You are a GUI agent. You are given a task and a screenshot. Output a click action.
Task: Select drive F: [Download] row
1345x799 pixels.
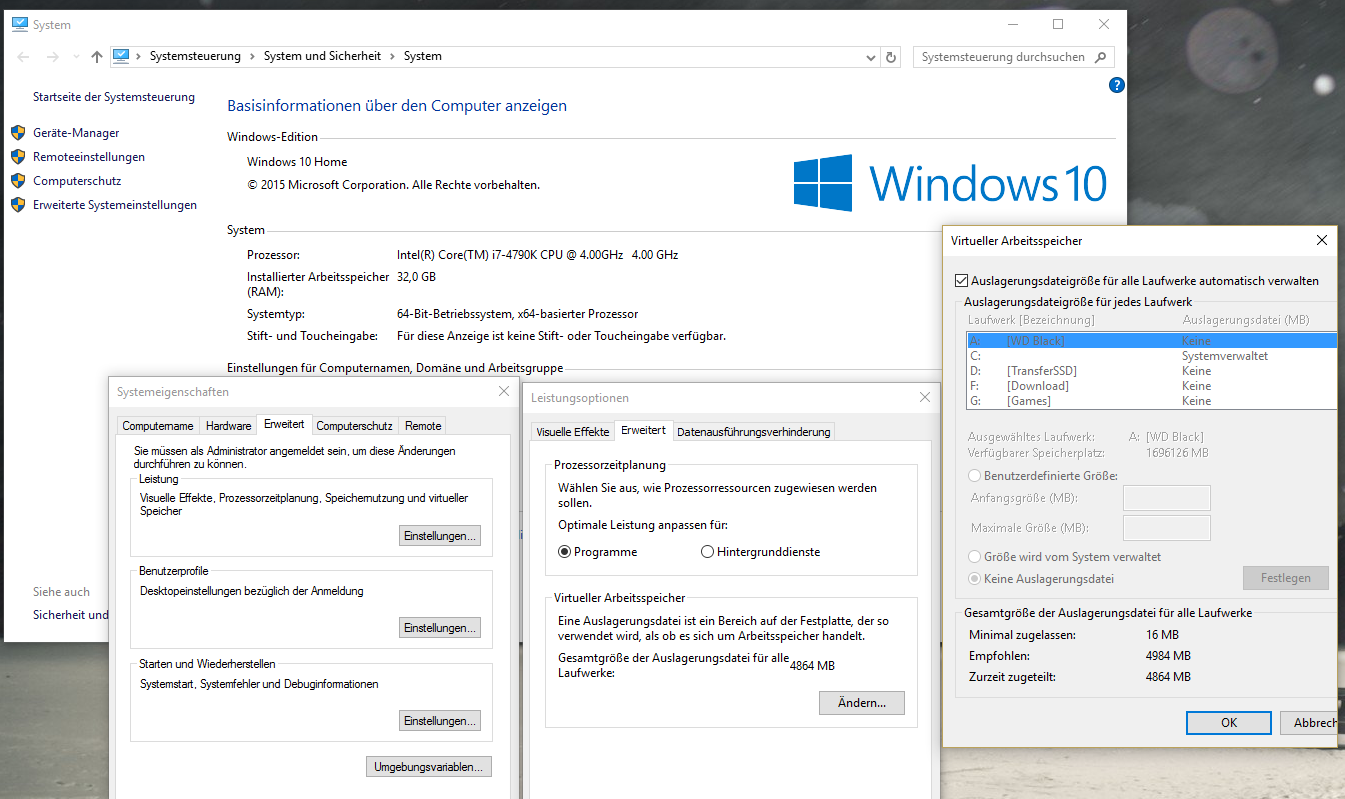pos(1151,386)
